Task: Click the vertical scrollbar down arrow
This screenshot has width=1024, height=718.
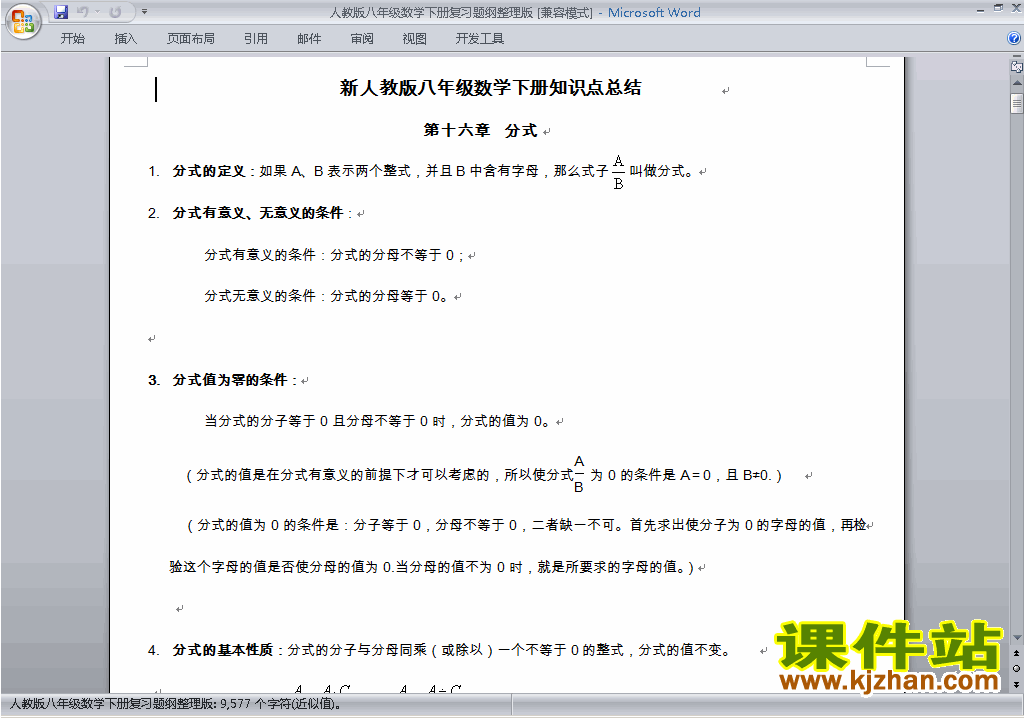Action: (1017, 638)
